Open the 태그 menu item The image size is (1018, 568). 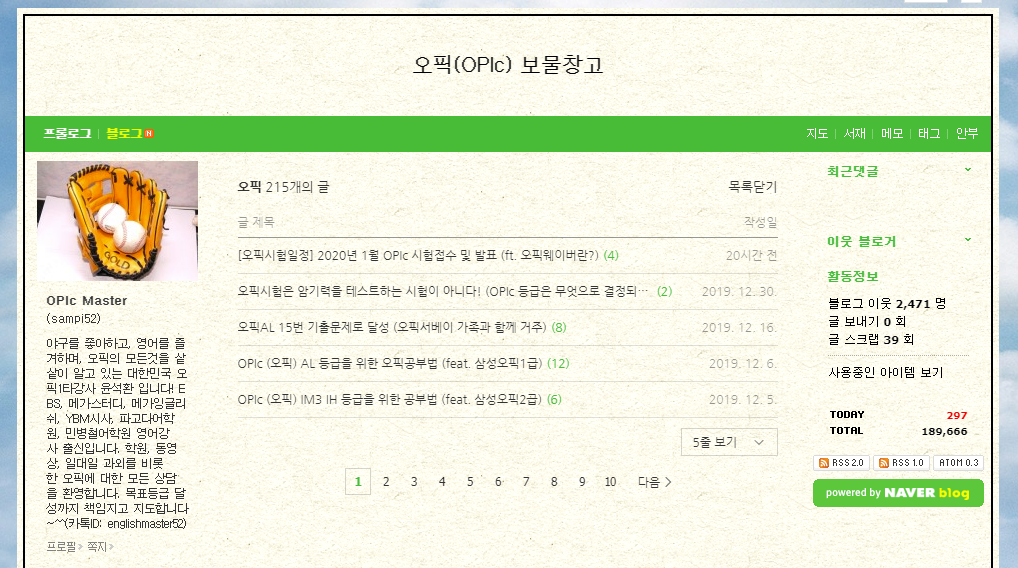(928, 134)
